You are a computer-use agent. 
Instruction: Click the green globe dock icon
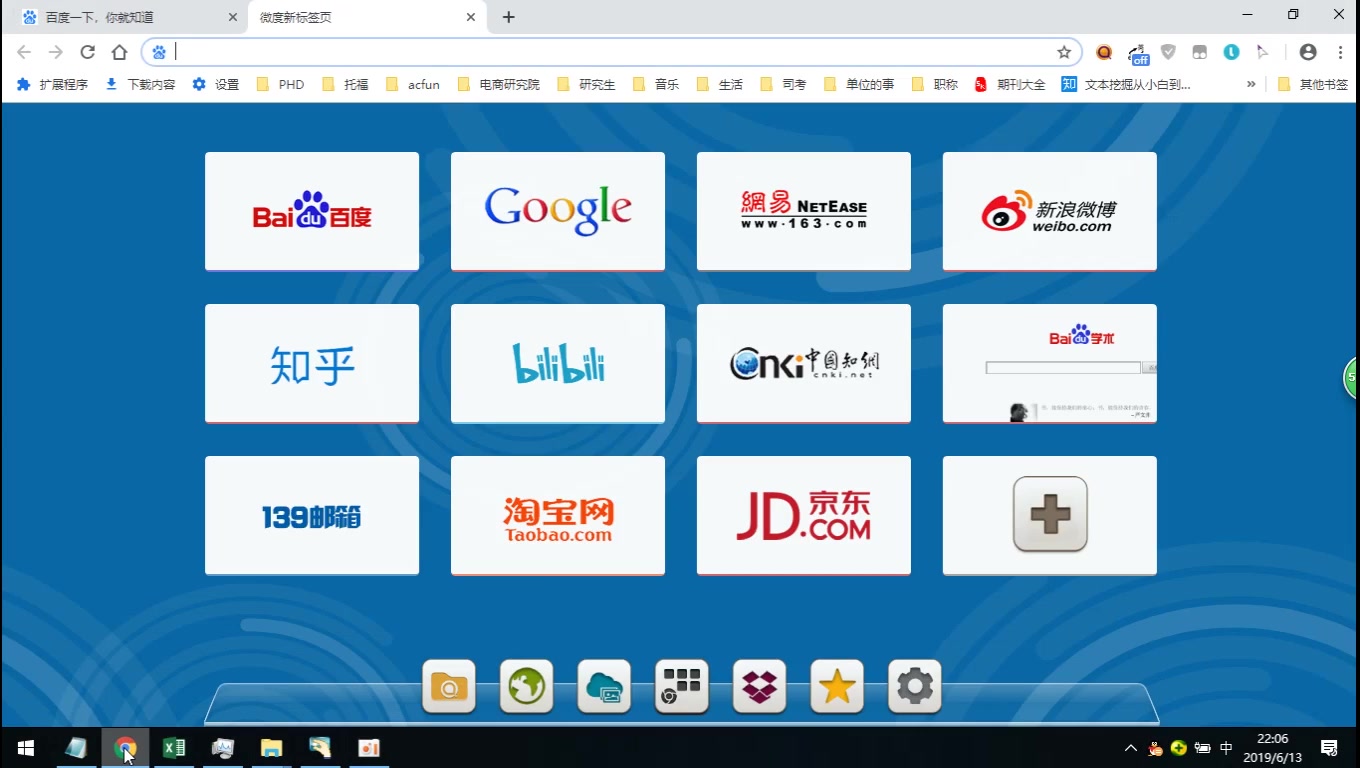click(527, 686)
